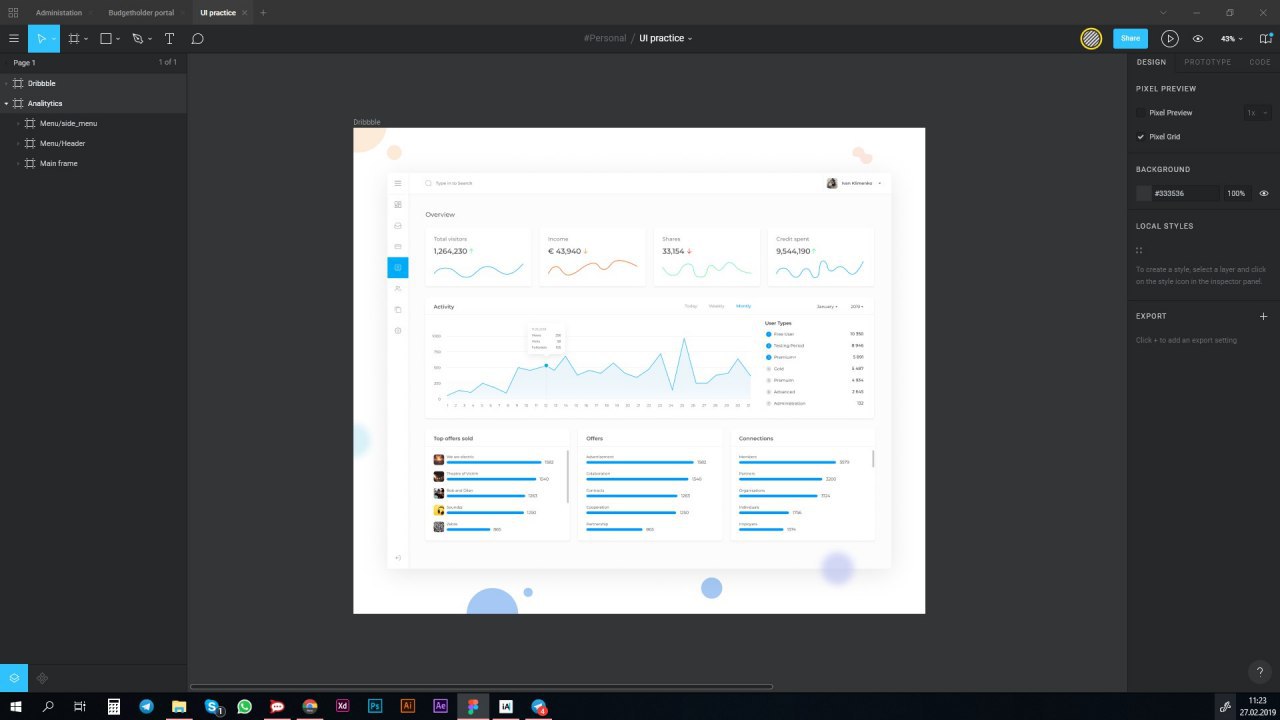
Task: Select the Frame tool
Action: [73, 38]
